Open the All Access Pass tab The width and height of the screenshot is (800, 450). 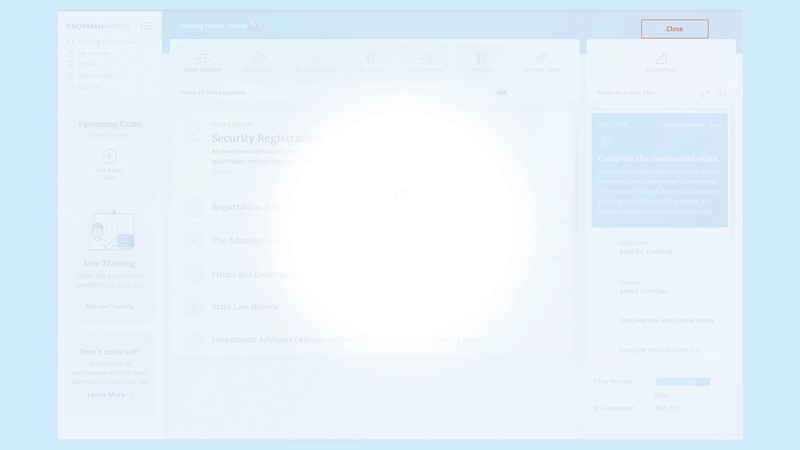[314, 63]
